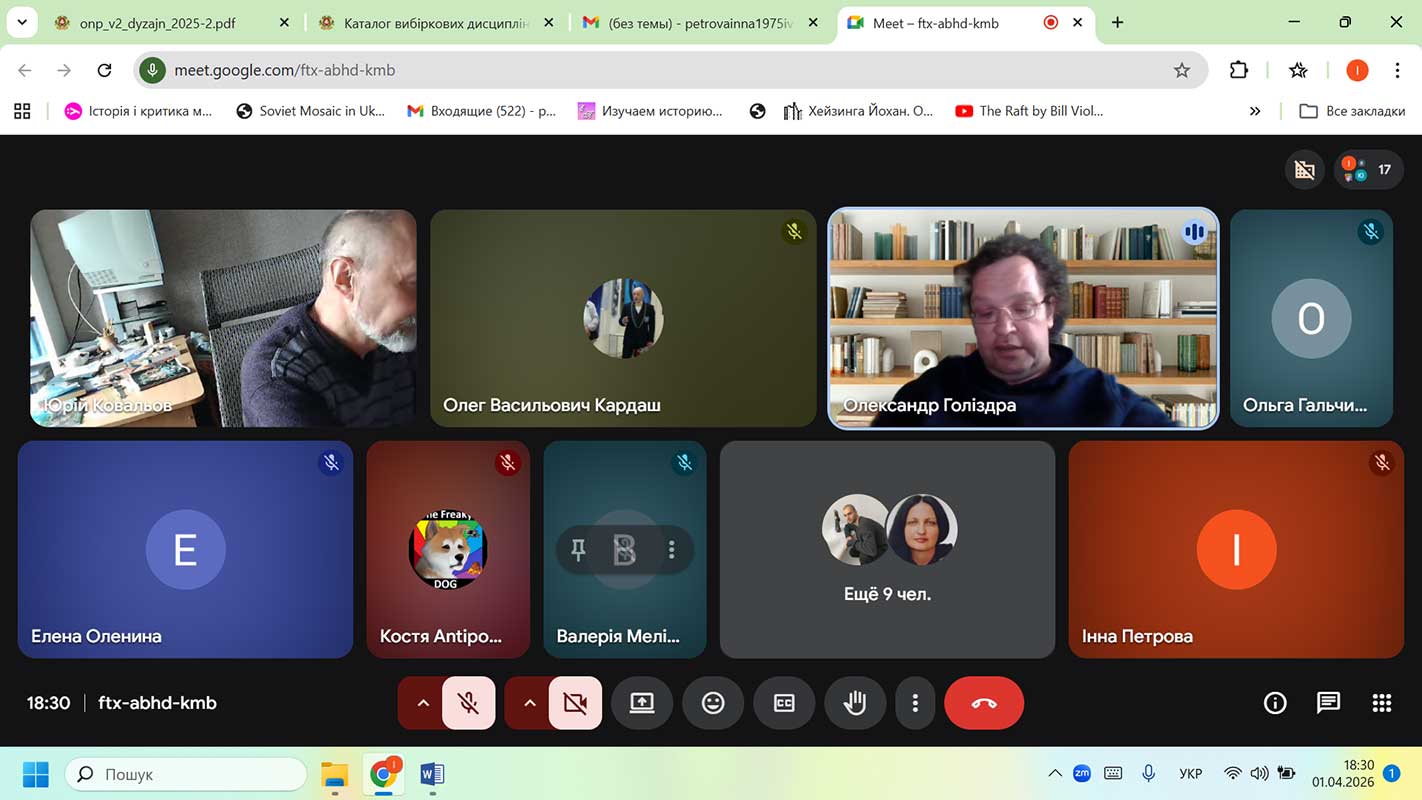
Task: Open the chat with everyone panel
Action: (1328, 703)
